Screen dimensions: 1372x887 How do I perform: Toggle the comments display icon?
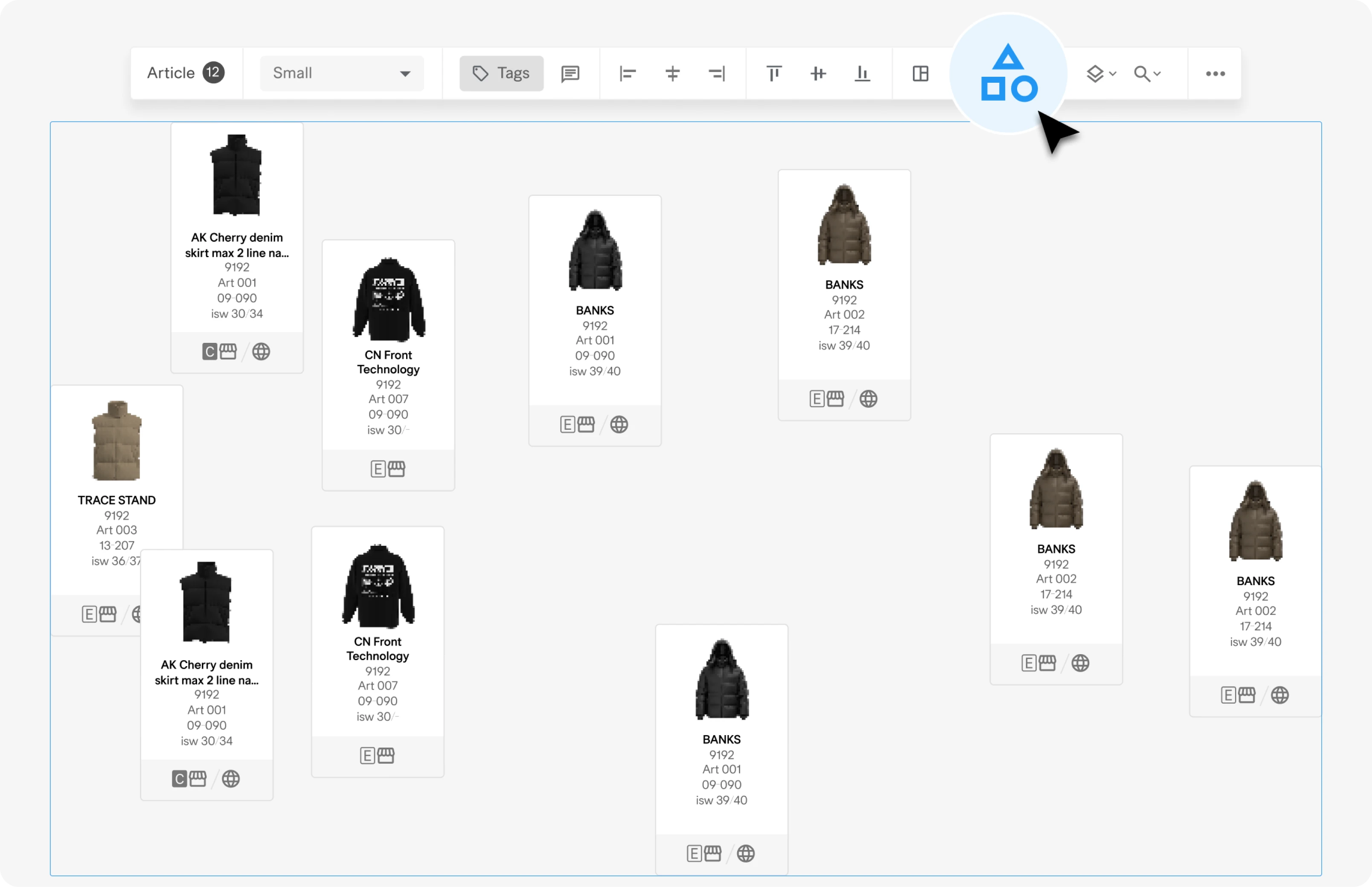pos(570,74)
